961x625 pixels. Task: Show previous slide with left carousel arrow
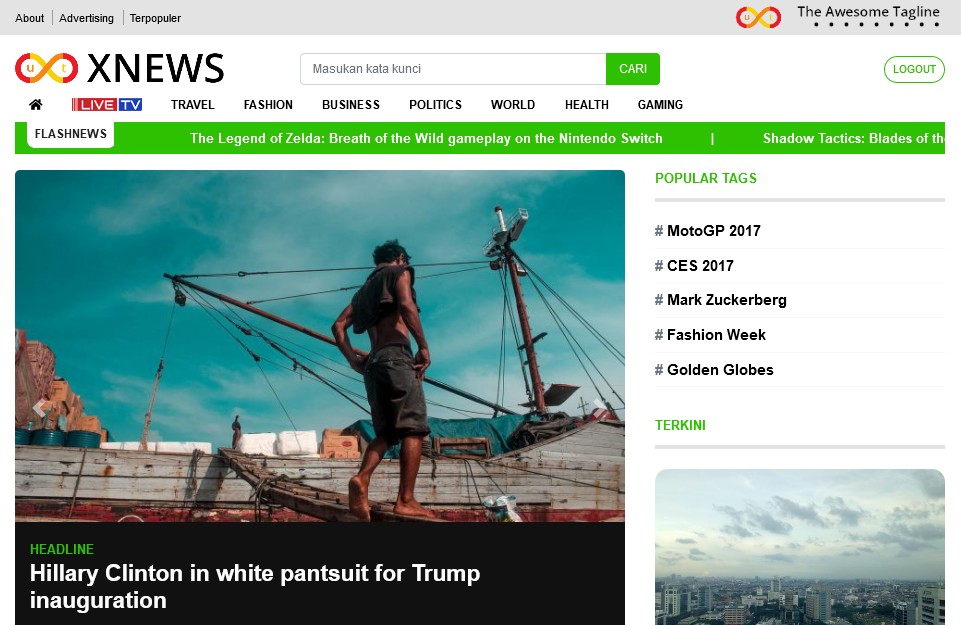[40, 407]
